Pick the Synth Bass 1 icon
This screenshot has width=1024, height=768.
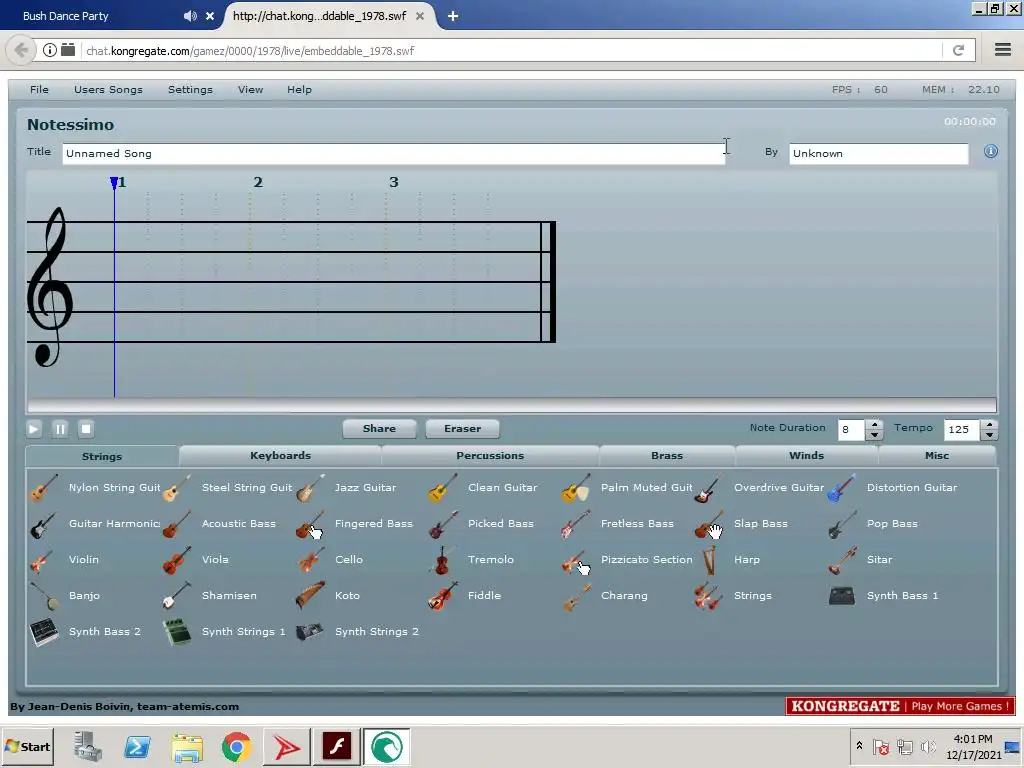[842, 596]
